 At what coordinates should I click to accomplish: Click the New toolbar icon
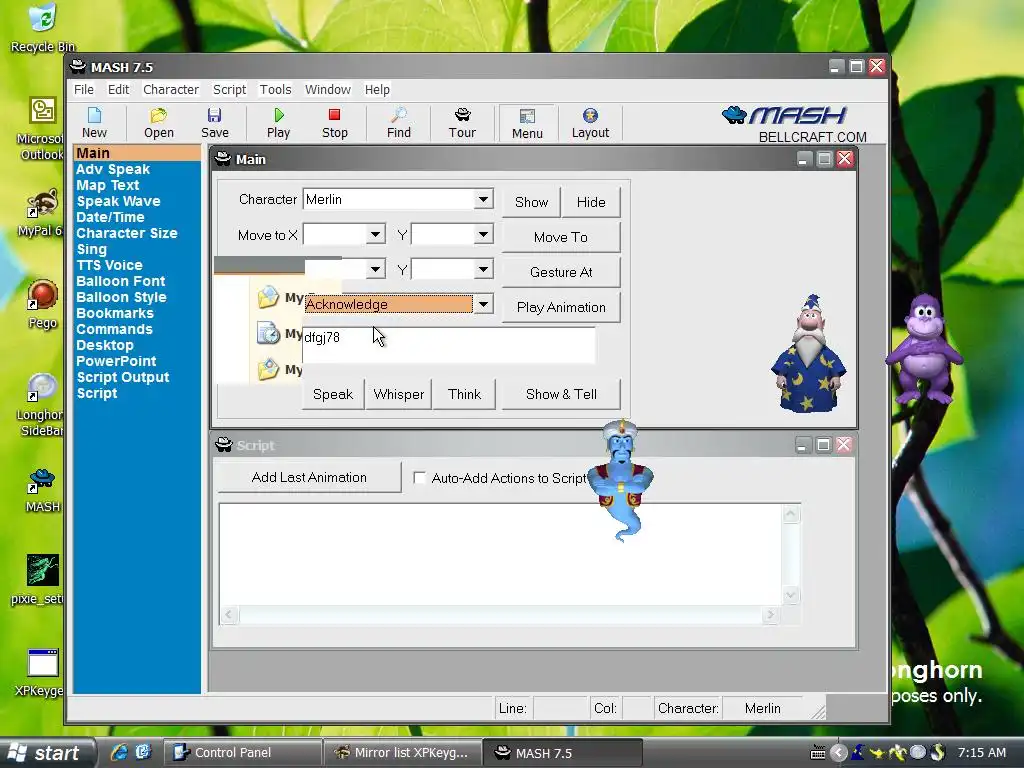(94, 123)
